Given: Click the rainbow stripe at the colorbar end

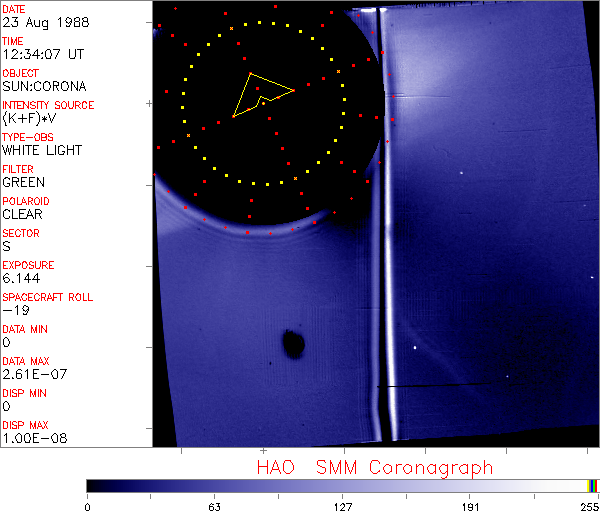Looking at the screenshot, I should click(x=592, y=485).
